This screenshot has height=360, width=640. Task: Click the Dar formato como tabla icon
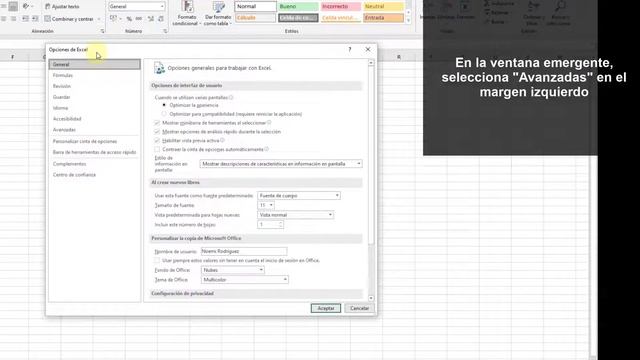(x=218, y=7)
